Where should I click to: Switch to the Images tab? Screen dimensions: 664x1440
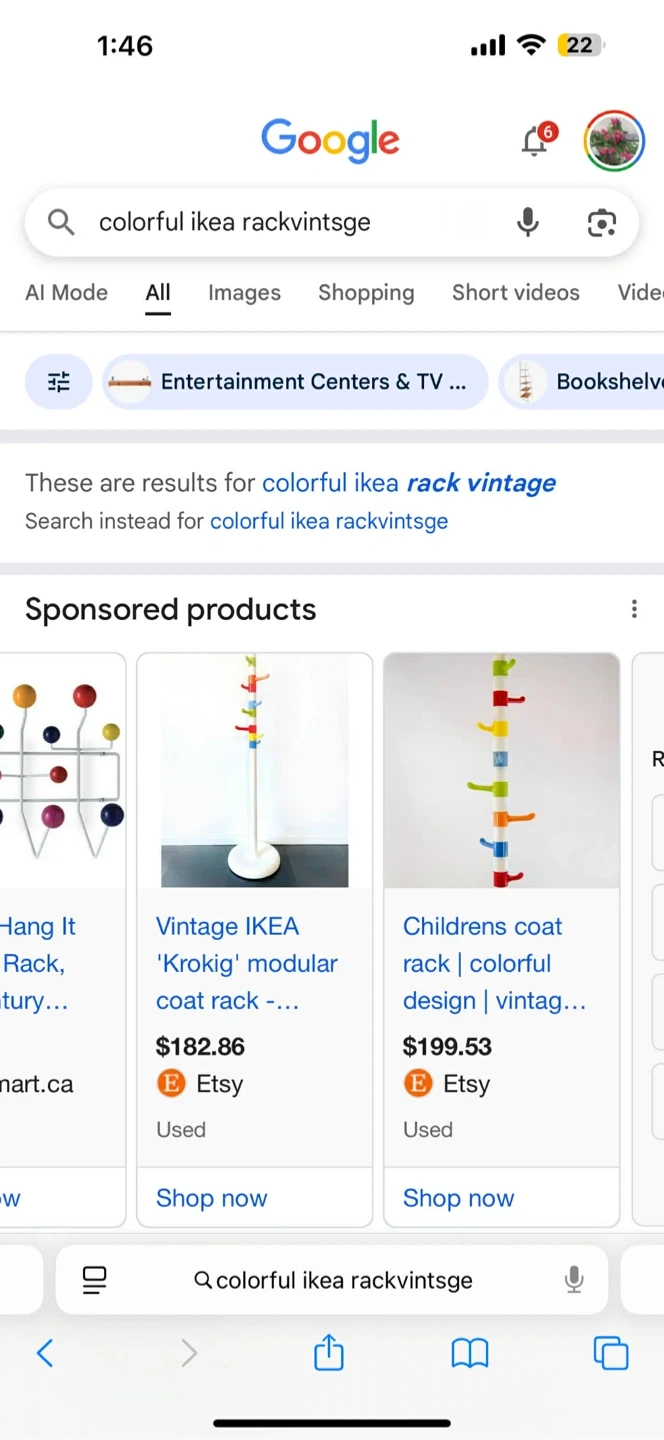pos(244,293)
